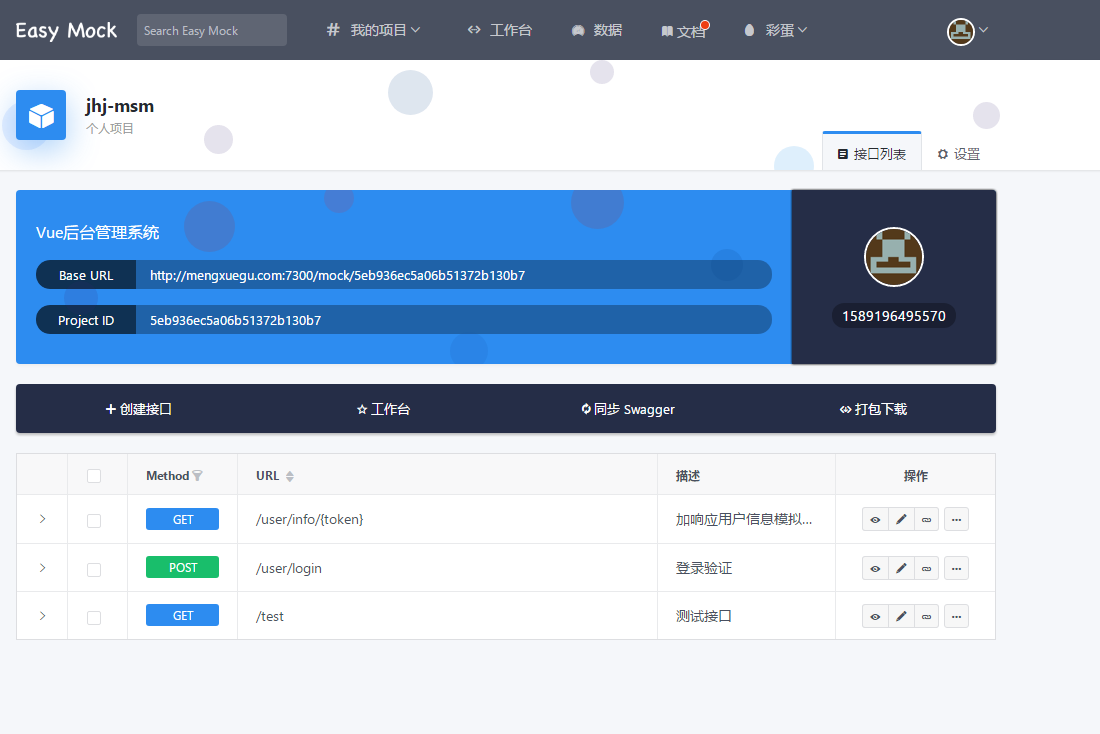The width and height of the screenshot is (1100, 734).
Task: Switch to the 设置 tab
Action: click(959, 154)
